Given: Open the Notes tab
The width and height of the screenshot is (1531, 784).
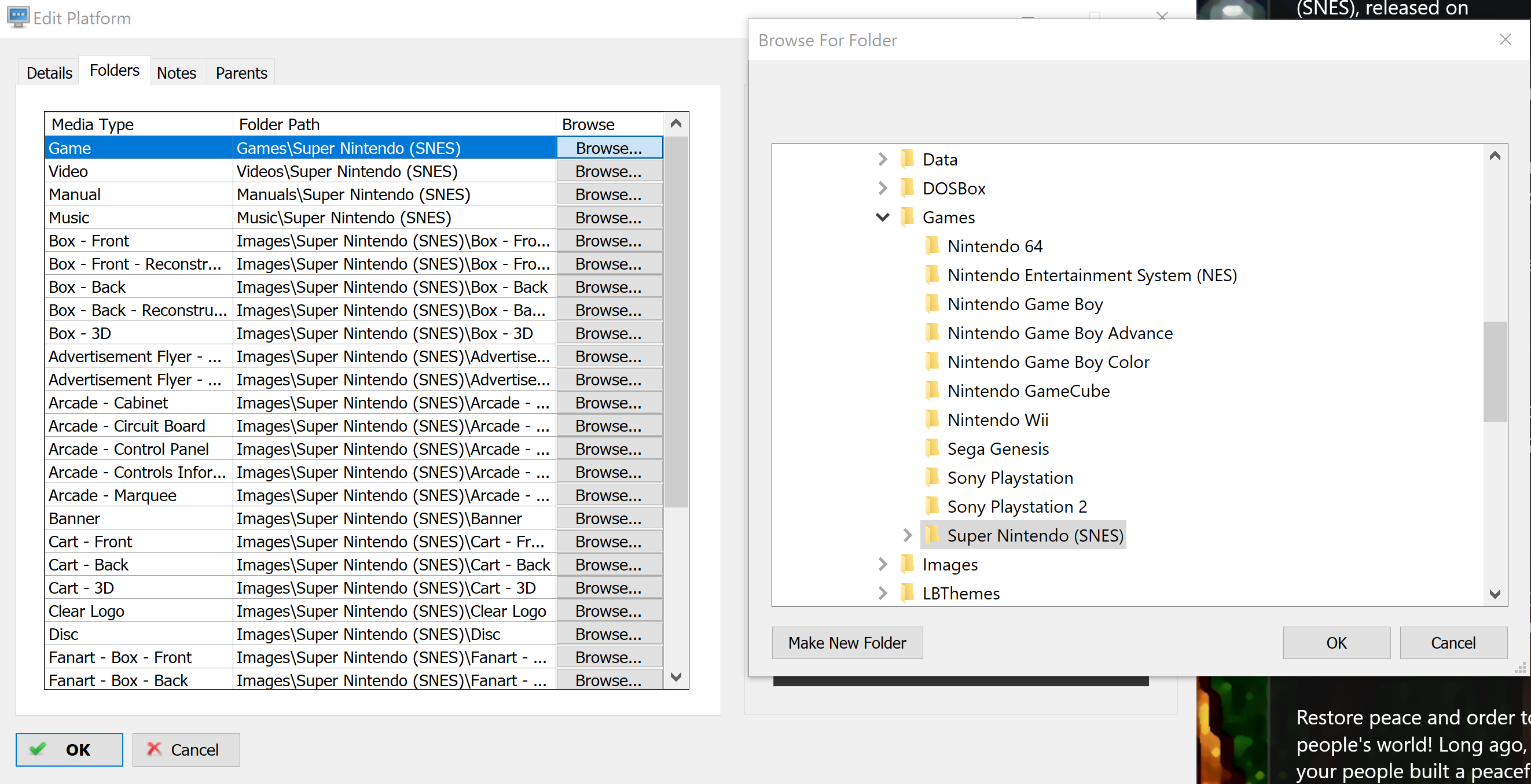Looking at the screenshot, I should pyautogui.click(x=177, y=72).
